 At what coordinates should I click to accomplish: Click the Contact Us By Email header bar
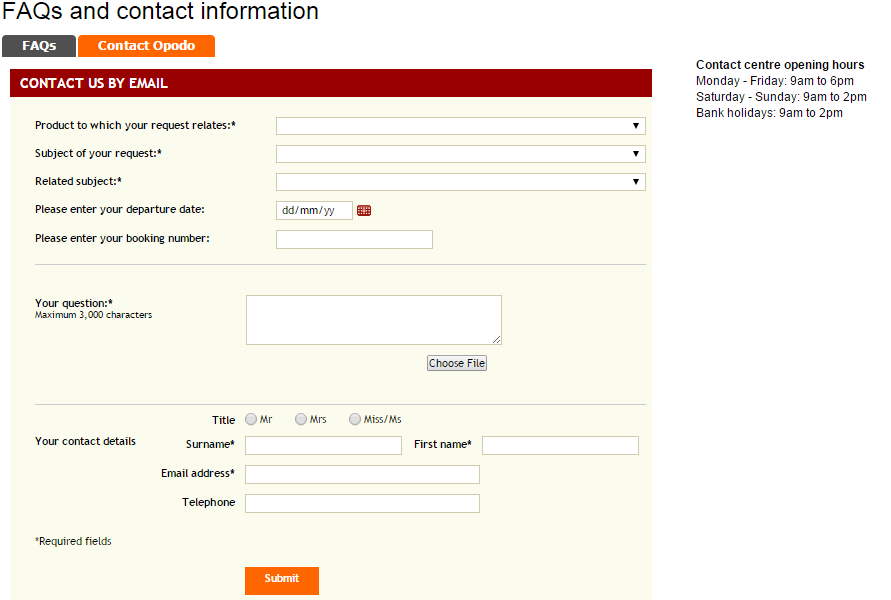click(x=330, y=83)
